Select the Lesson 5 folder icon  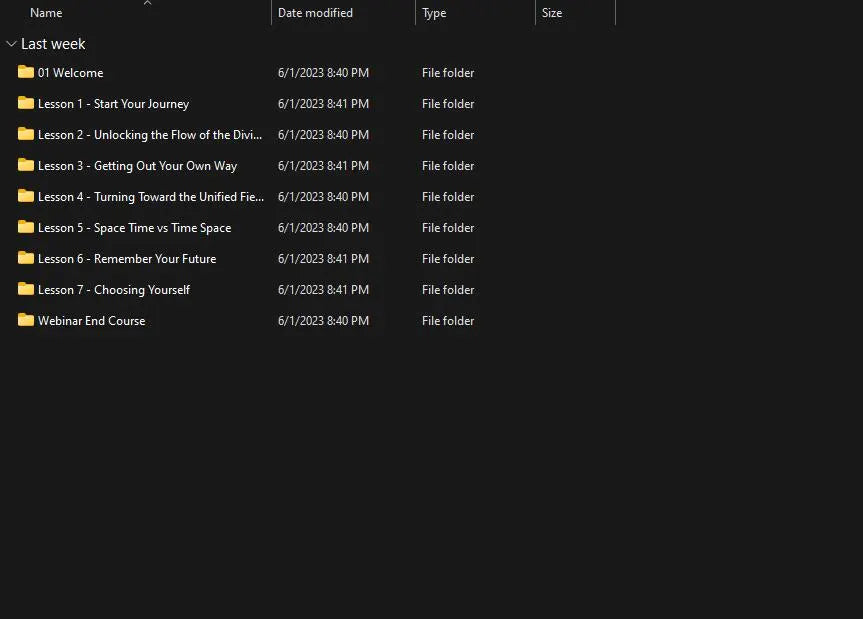[x=26, y=227]
